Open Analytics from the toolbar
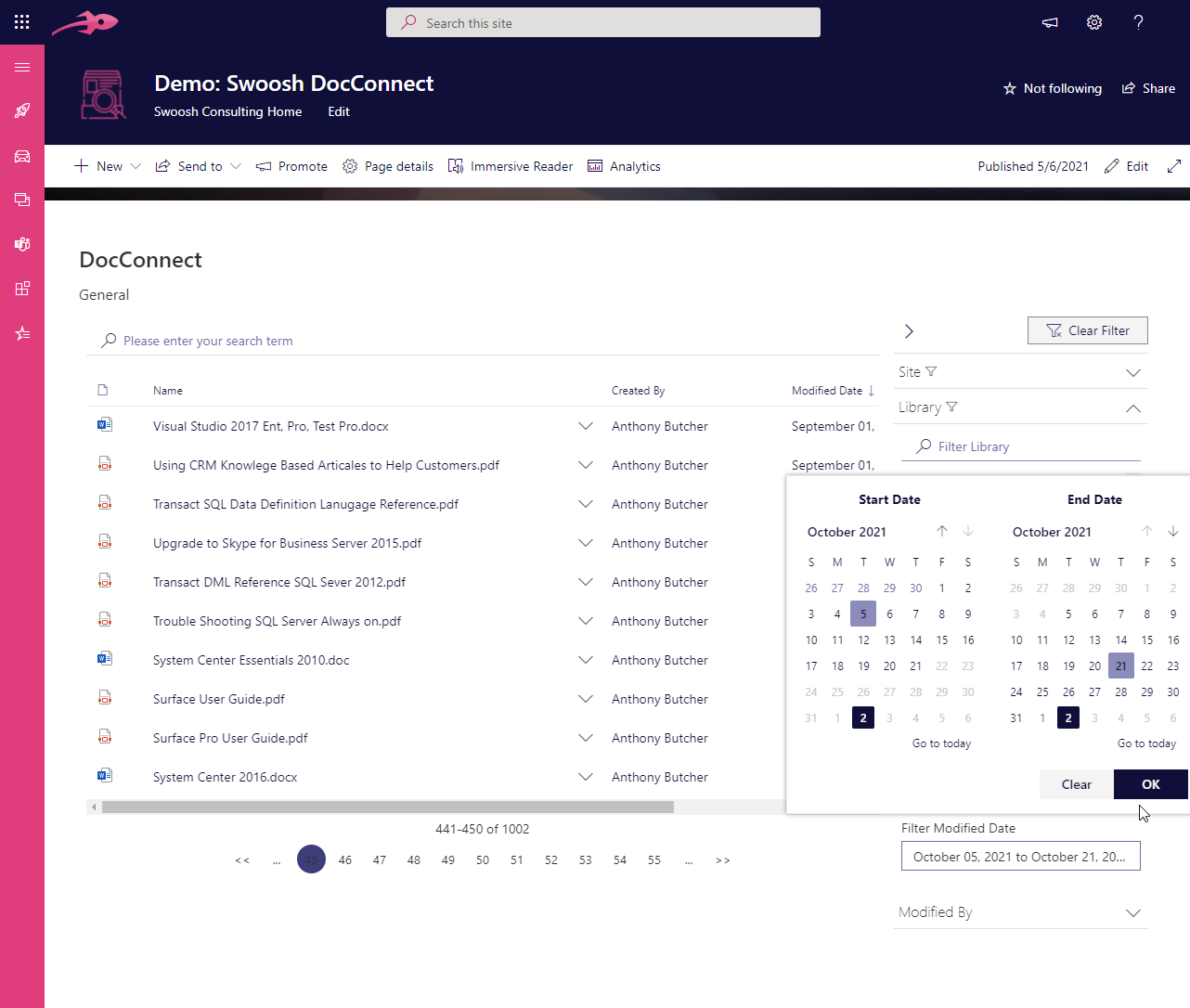Viewport: 1190px width, 1008px height. point(624,166)
